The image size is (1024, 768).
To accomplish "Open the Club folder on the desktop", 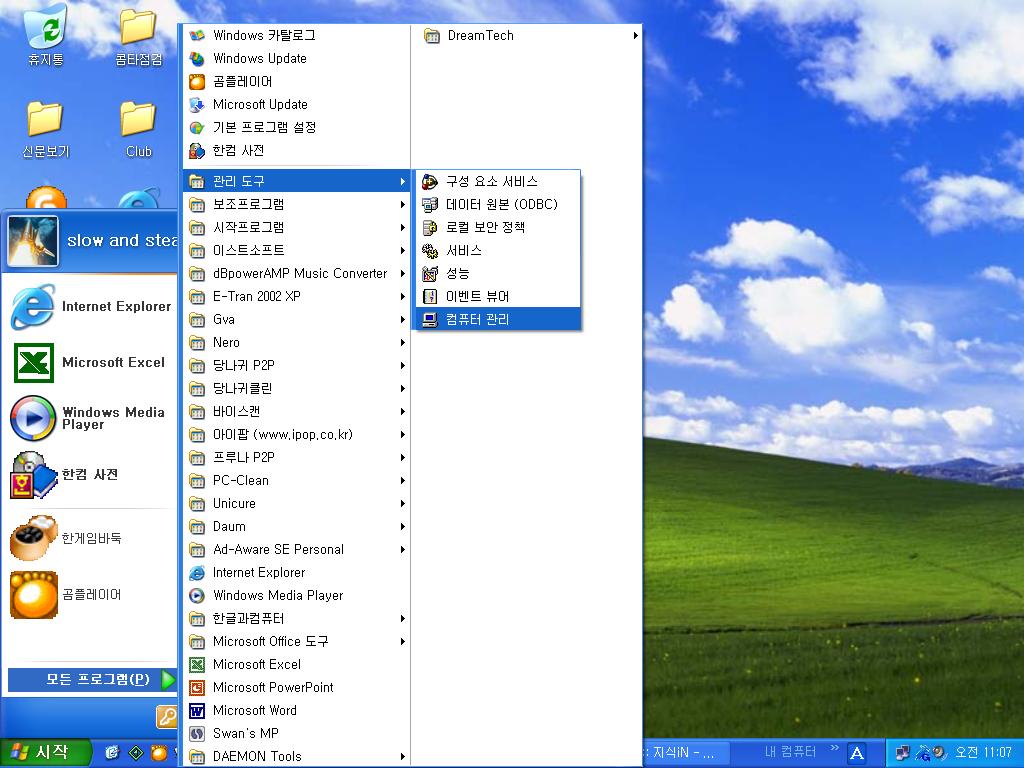I will (x=138, y=129).
